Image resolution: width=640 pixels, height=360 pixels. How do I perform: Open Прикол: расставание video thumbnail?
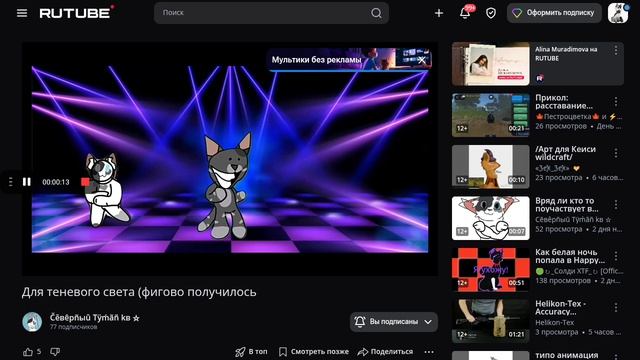(x=491, y=115)
